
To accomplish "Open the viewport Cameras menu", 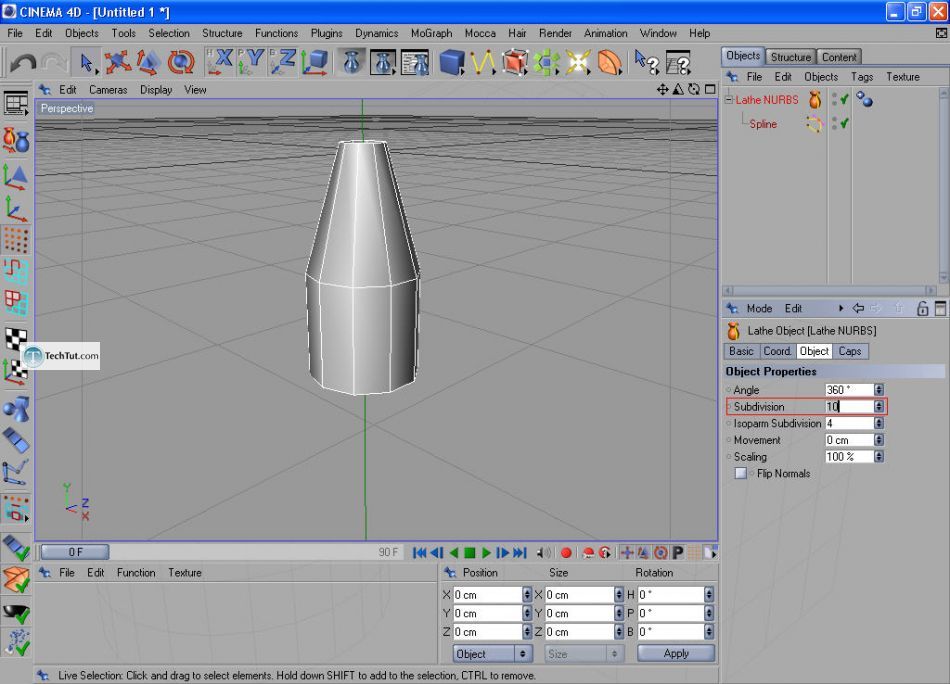I will pyautogui.click(x=108, y=90).
